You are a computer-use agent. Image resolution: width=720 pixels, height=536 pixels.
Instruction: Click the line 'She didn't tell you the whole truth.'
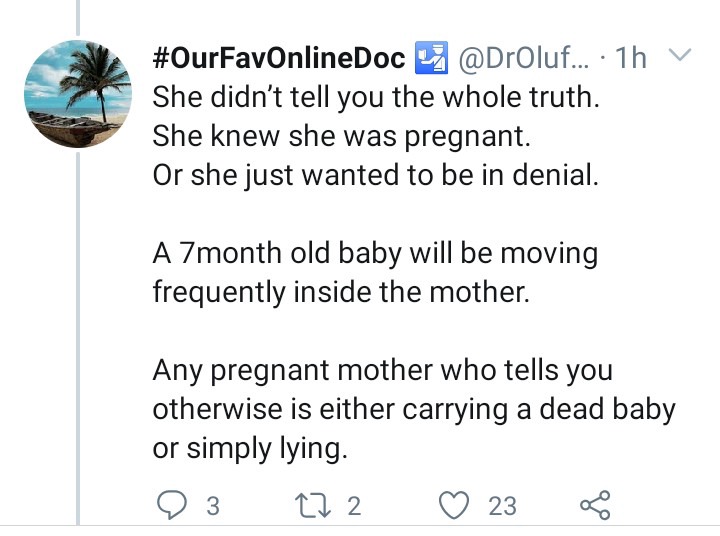(376, 97)
